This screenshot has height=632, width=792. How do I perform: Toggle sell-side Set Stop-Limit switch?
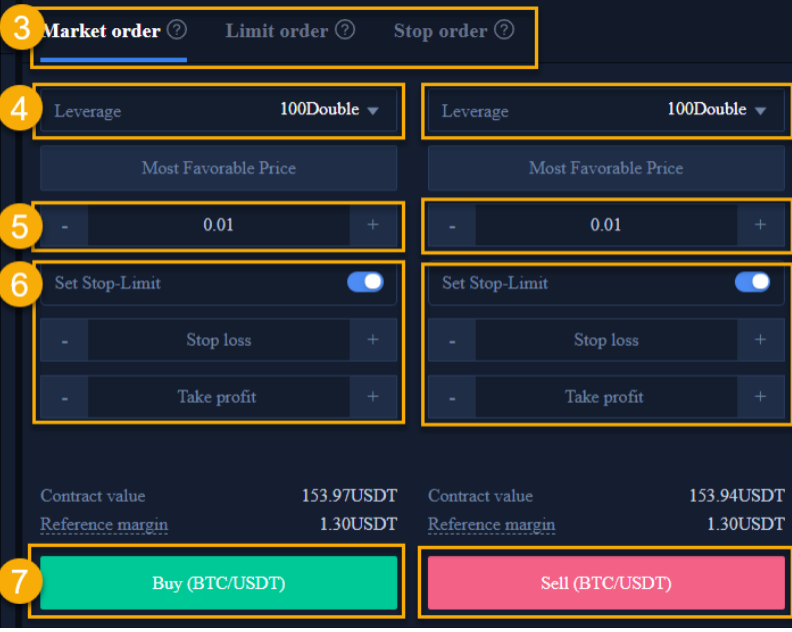click(753, 282)
